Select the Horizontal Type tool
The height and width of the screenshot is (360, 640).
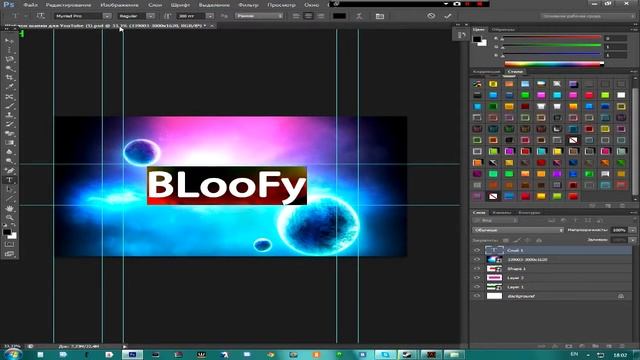point(9,180)
